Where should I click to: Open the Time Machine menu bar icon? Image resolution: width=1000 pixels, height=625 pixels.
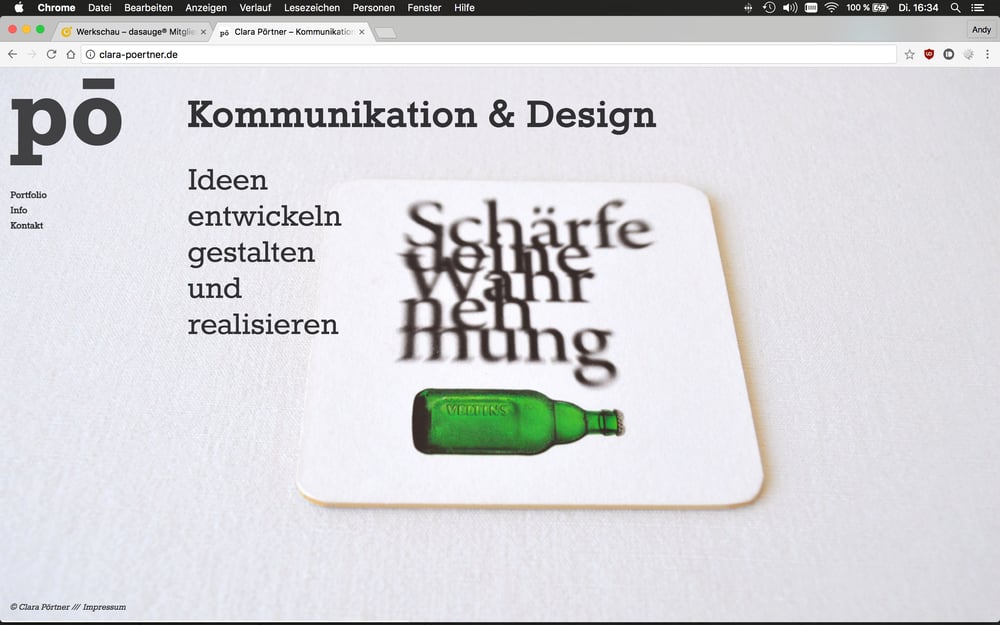tap(769, 8)
